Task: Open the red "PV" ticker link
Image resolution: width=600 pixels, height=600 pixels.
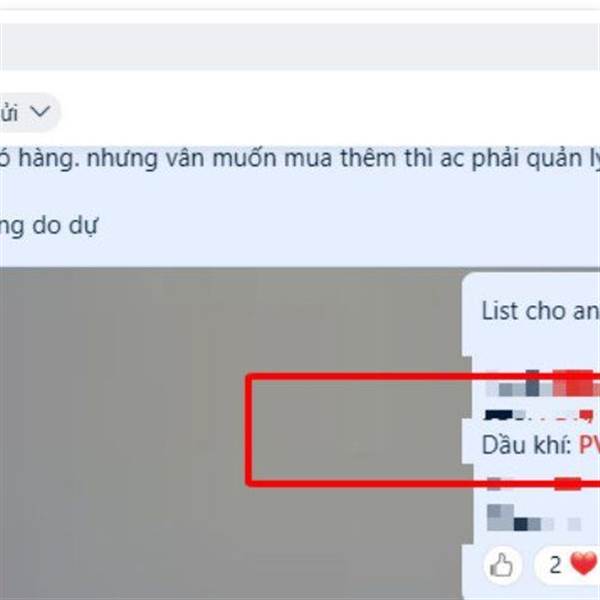Action: point(589,445)
